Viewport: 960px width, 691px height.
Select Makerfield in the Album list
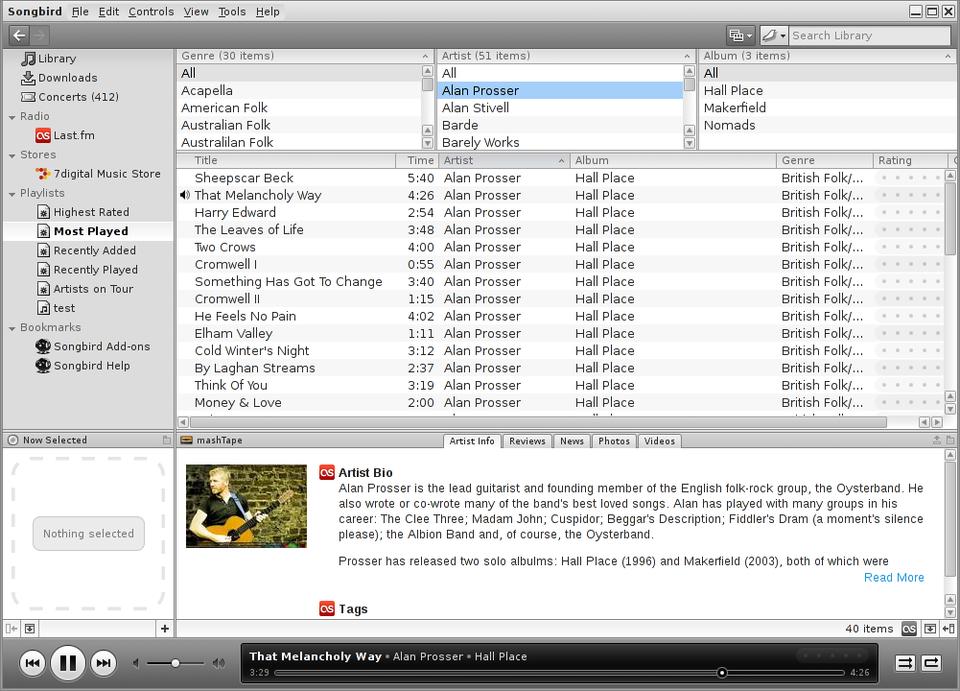[734, 108]
